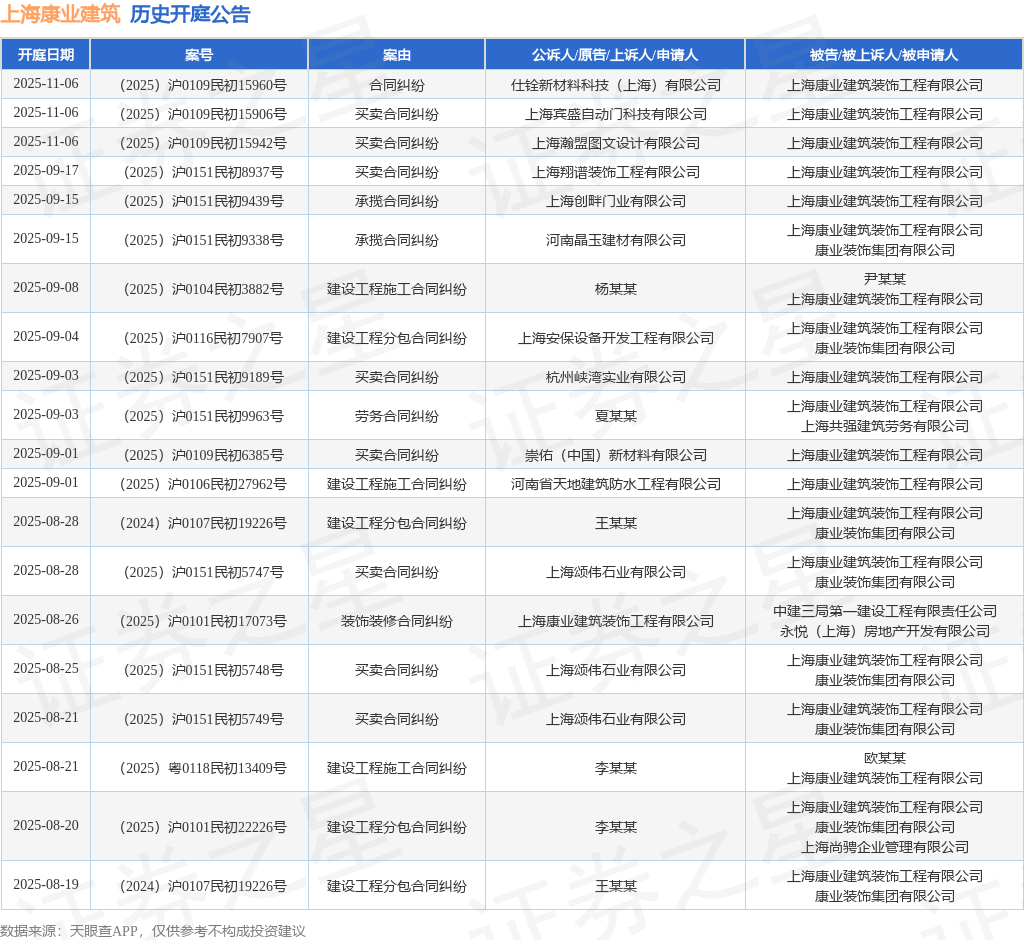Select case number (2025)沪0116民初7907号
The height and width of the screenshot is (940, 1024).
coord(203,338)
